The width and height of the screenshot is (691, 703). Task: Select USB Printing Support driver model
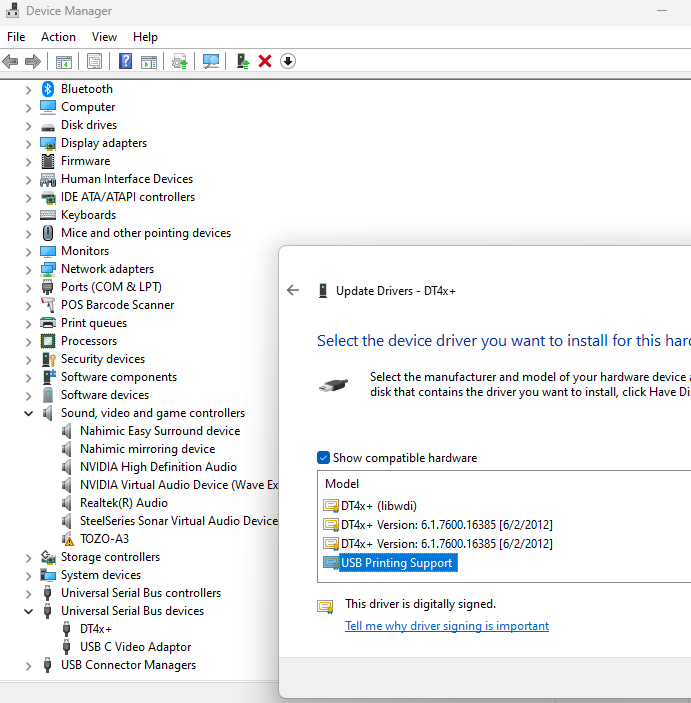point(396,563)
